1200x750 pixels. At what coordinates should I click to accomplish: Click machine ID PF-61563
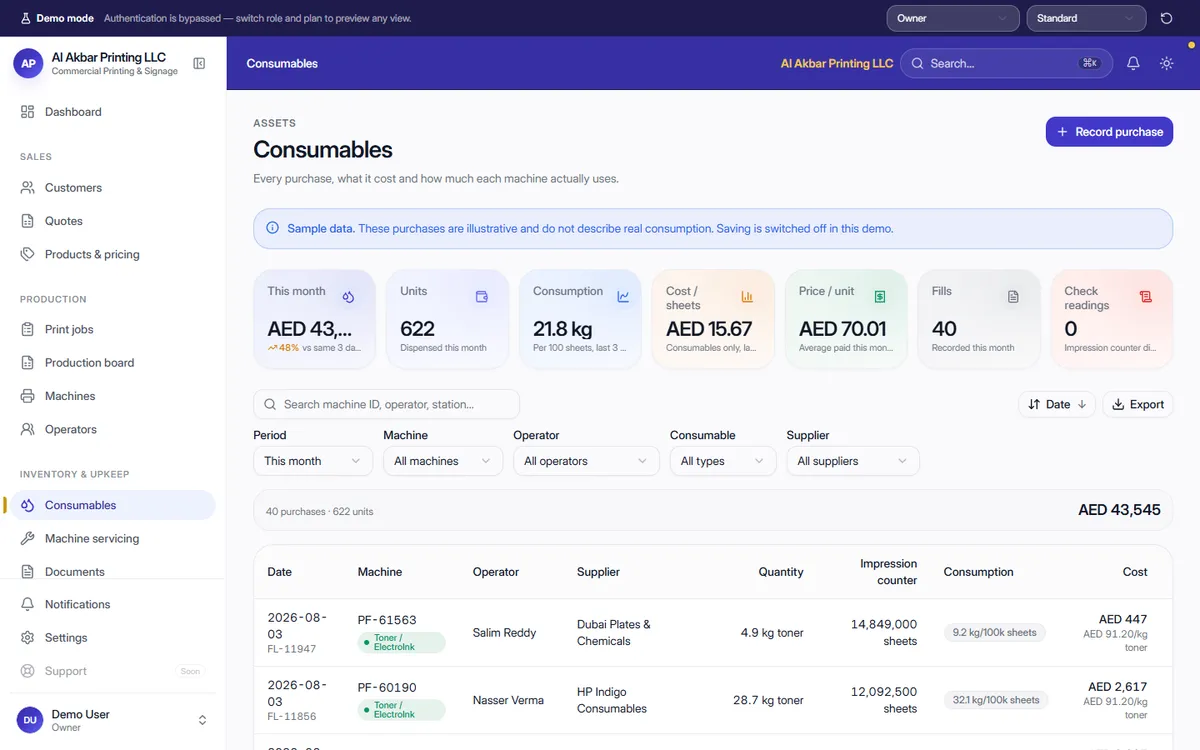387,620
